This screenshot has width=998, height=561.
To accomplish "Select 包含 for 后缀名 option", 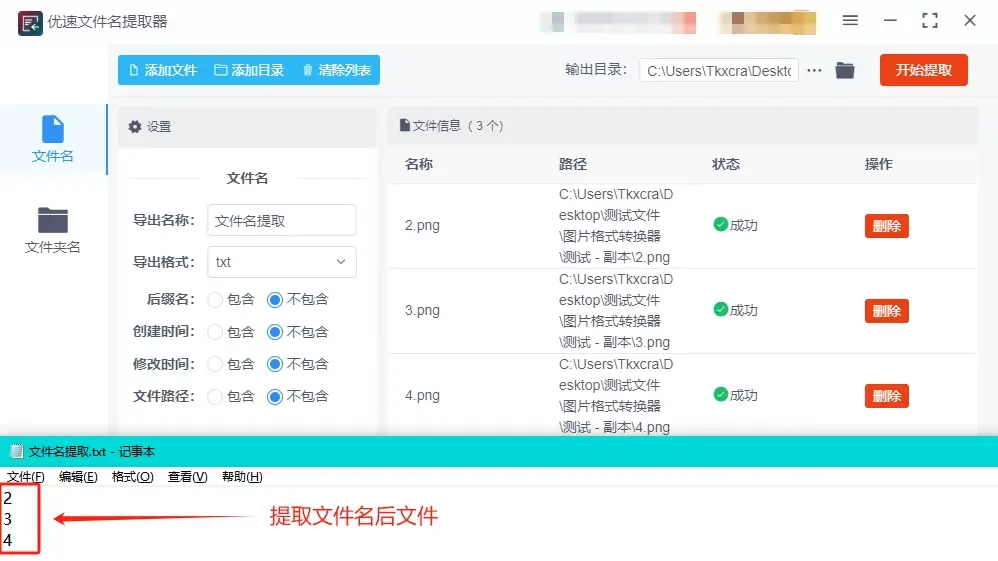I will [215, 299].
